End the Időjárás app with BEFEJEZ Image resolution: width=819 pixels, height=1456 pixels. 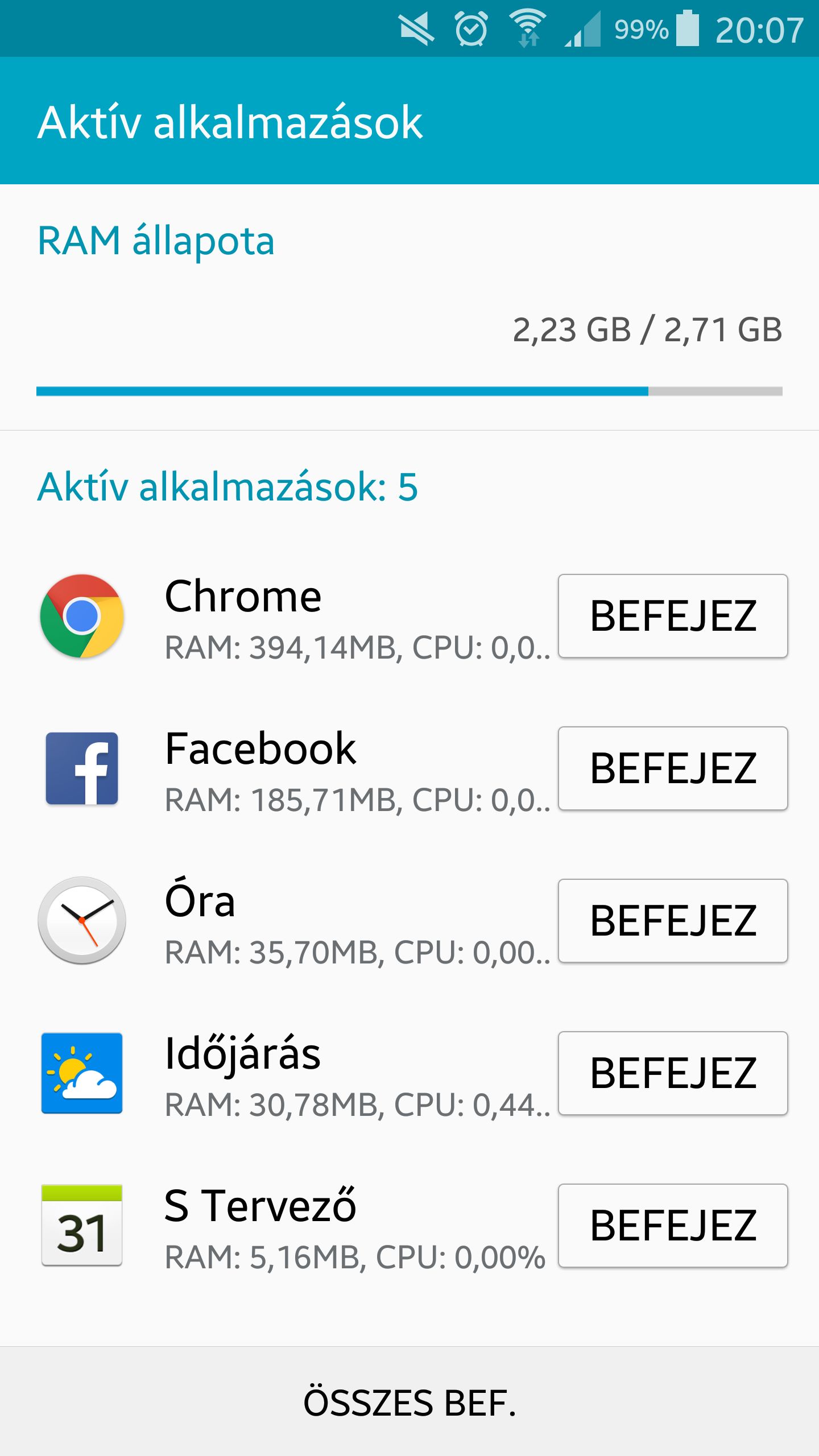pos(673,1073)
